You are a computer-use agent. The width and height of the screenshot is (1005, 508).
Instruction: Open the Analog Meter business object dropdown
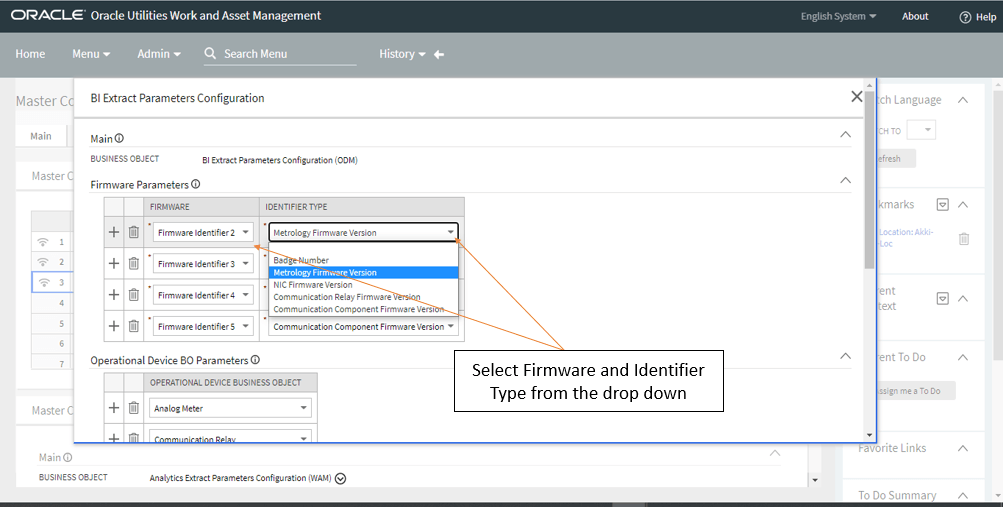coord(231,408)
